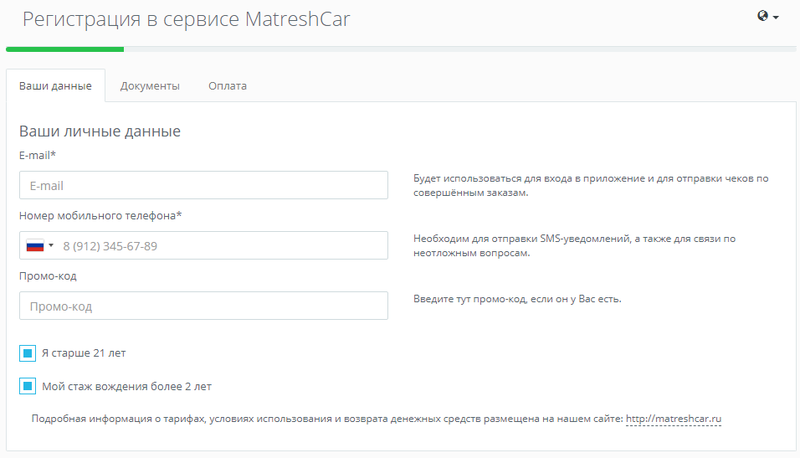
Task: Click the 'Промо-код' label above the field
Action: (48, 276)
